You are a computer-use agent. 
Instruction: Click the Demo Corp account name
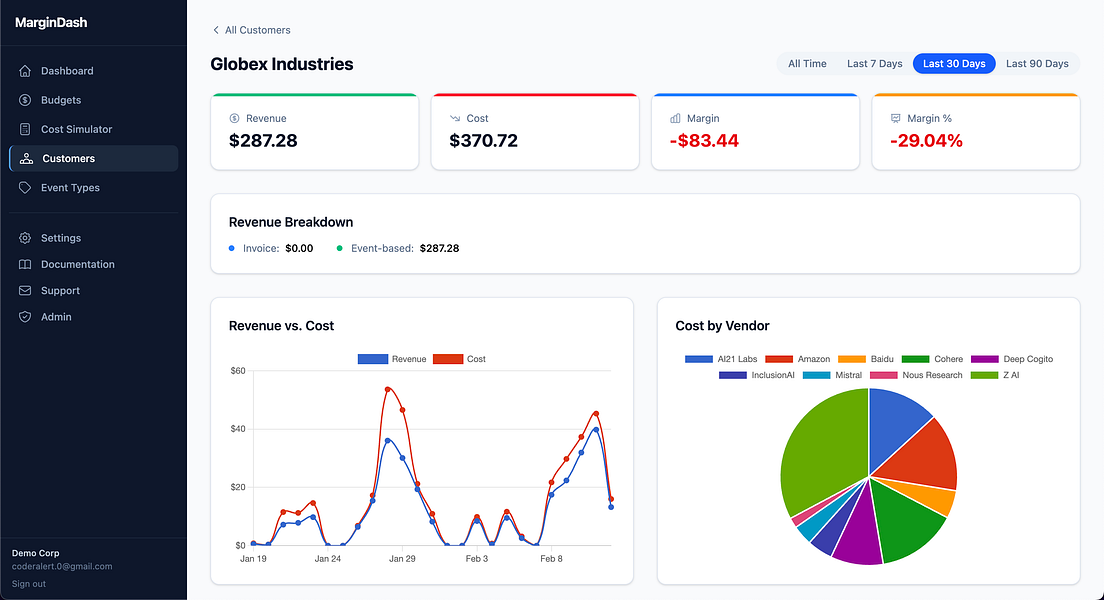coord(35,554)
